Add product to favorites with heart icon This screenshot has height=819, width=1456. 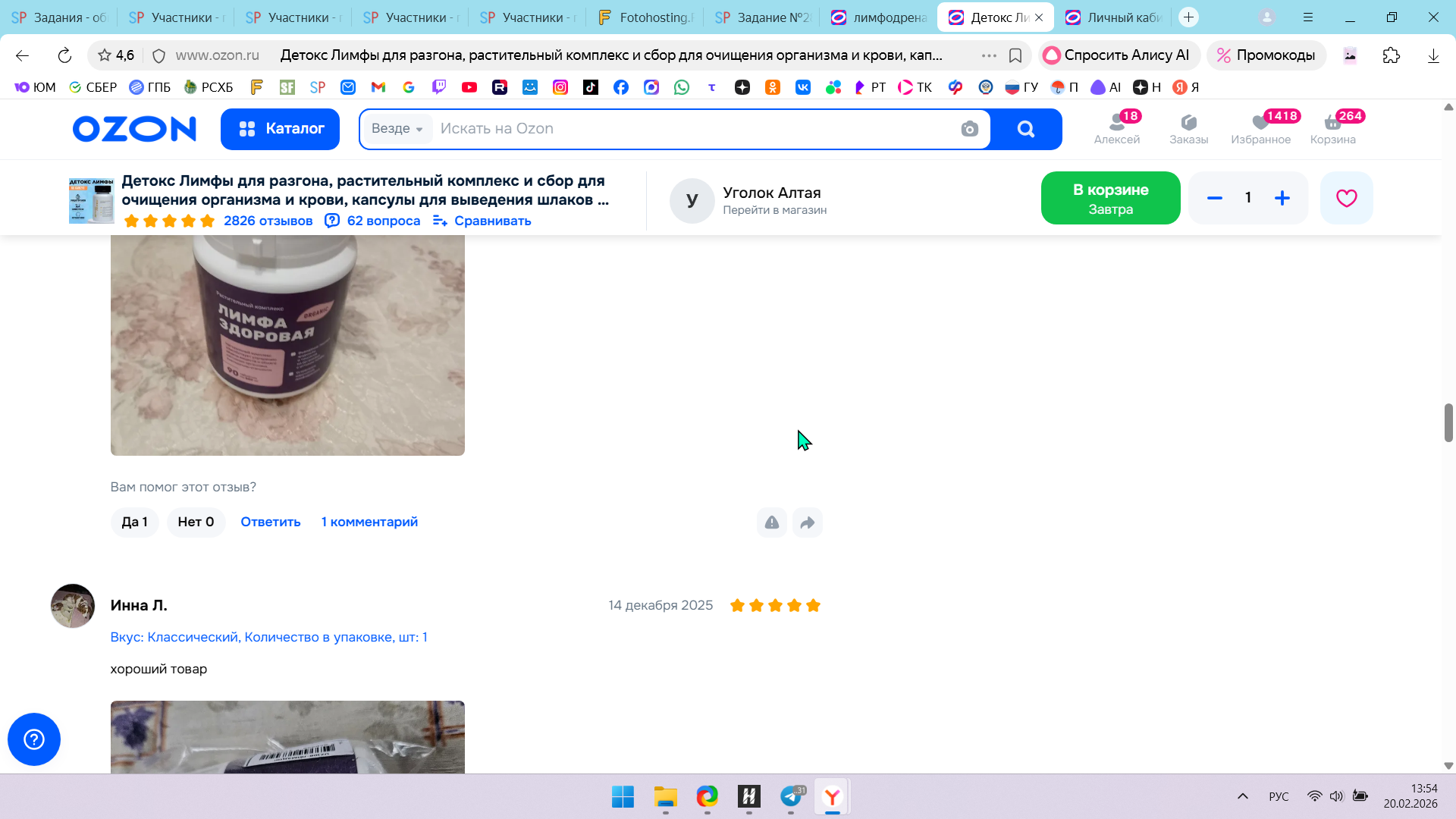tap(1346, 198)
